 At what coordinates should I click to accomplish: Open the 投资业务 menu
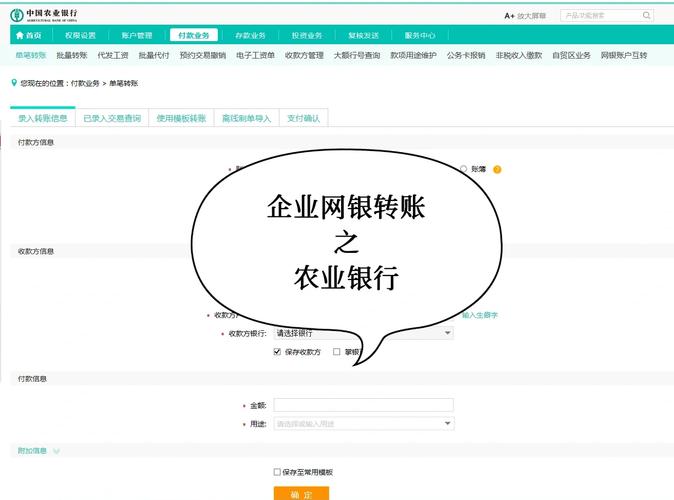[x=306, y=35]
